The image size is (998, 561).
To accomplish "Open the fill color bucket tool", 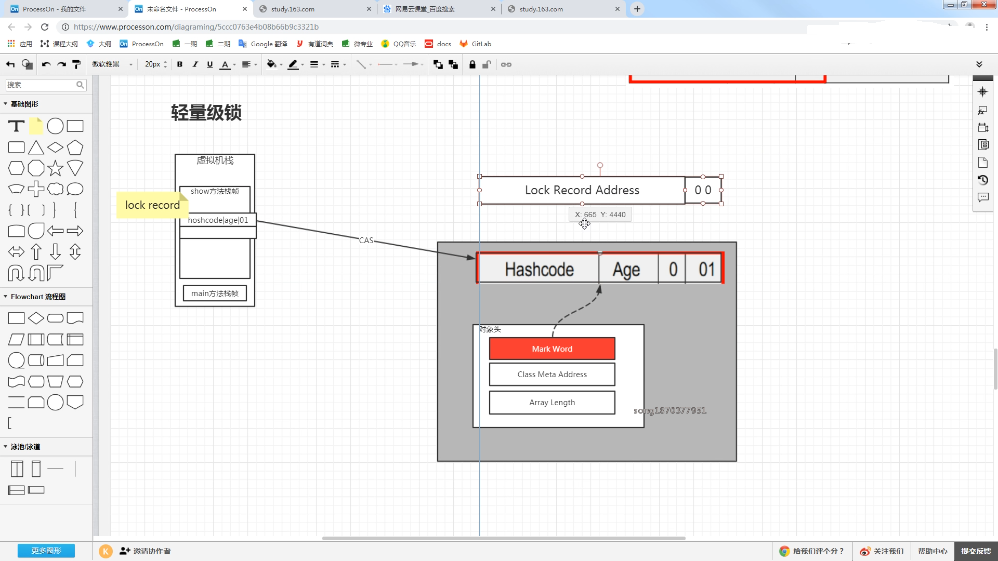I will click(272, 64).
